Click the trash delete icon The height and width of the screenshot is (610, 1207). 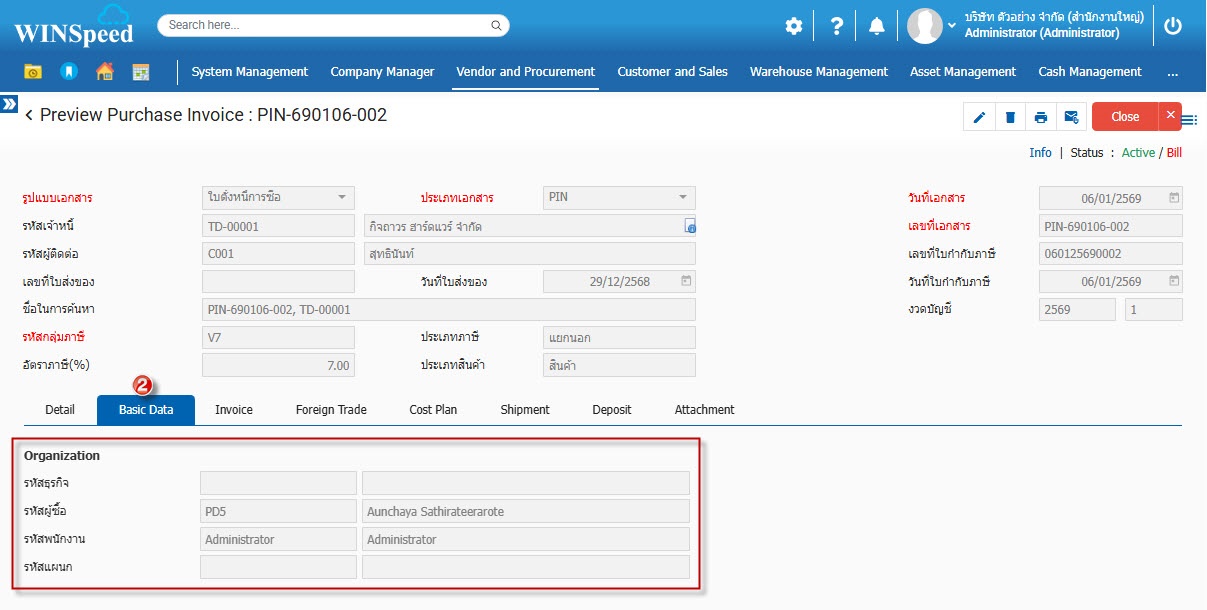point(1010,117)
